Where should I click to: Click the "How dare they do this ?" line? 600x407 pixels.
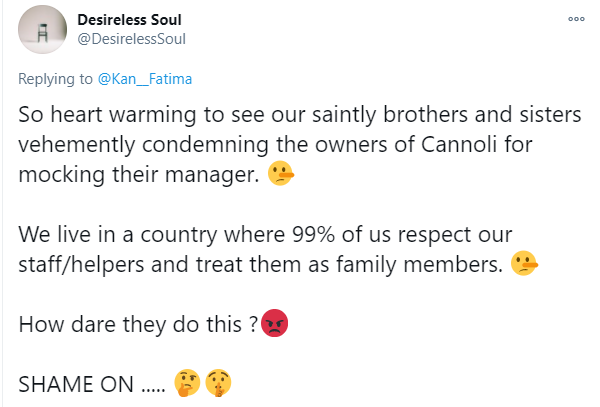pos(137,324)
